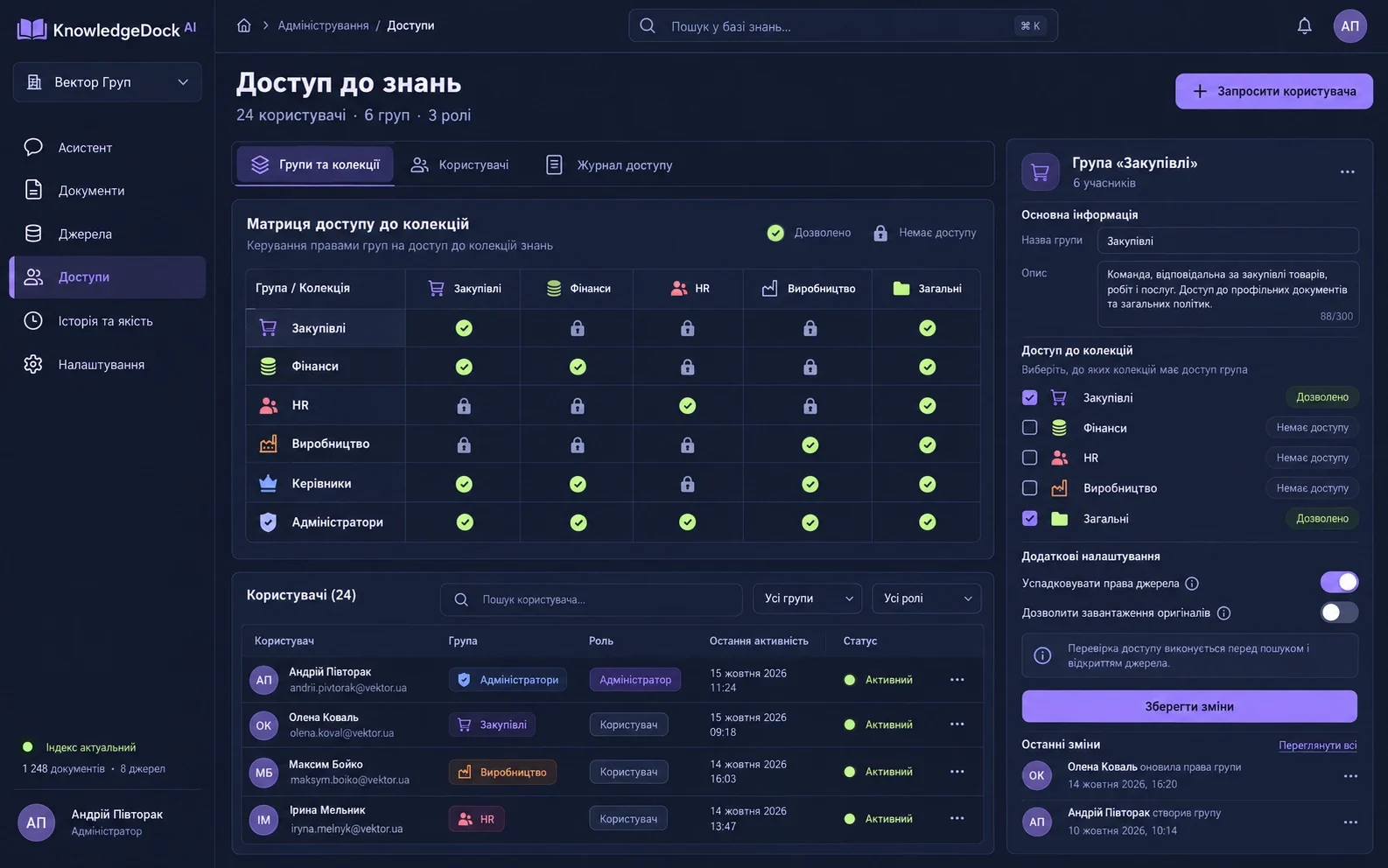This screenshot has height=868, width=1388.
Task: Open the options for Олена Коваль's recent change
Action: [x=1350, y=776]
